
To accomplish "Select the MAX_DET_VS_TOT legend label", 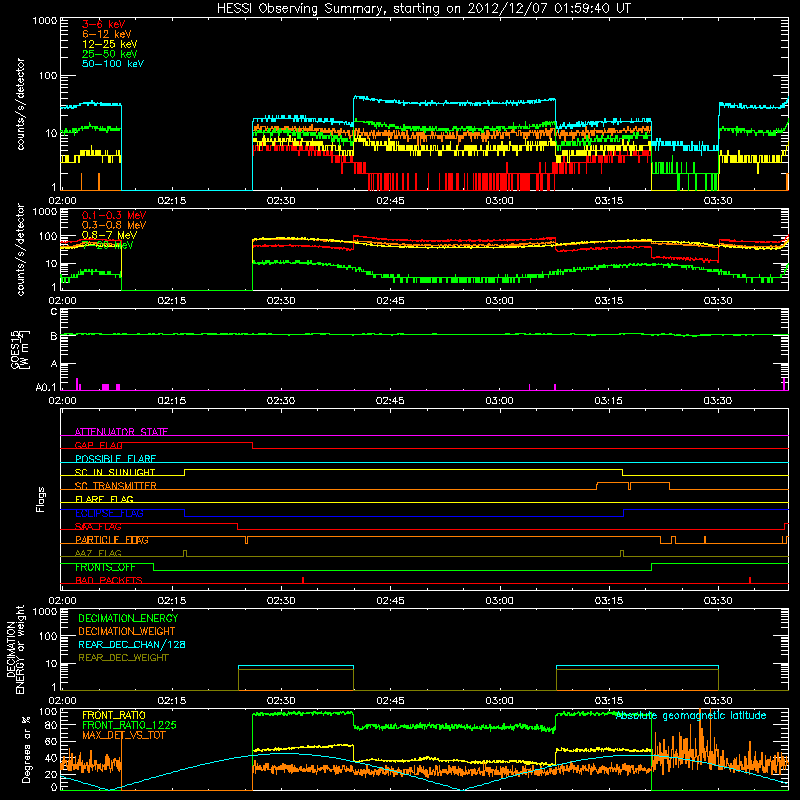I will [124, 735].
